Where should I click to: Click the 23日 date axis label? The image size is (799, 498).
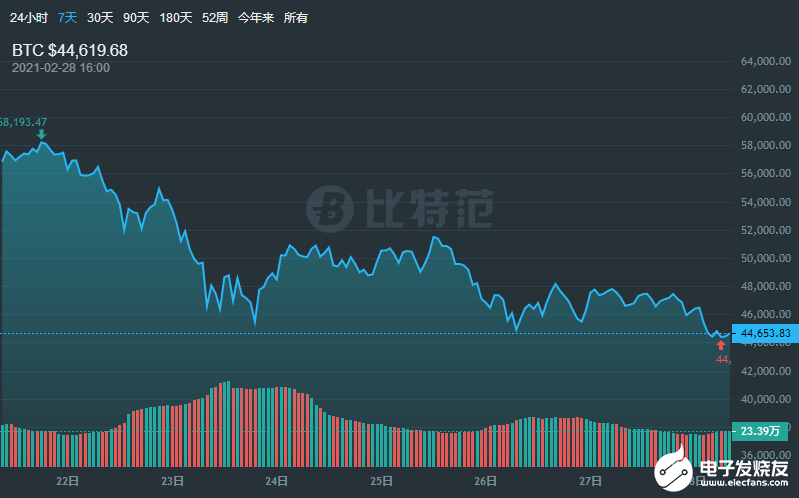[x=172, y=481]
